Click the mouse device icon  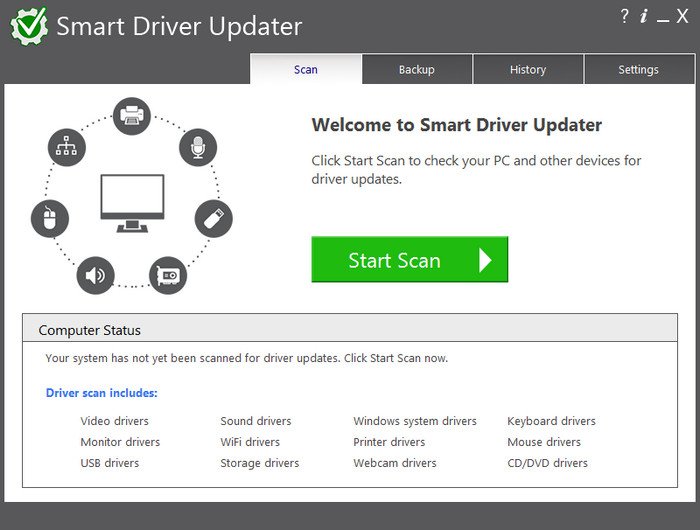(x=50, y=218)
